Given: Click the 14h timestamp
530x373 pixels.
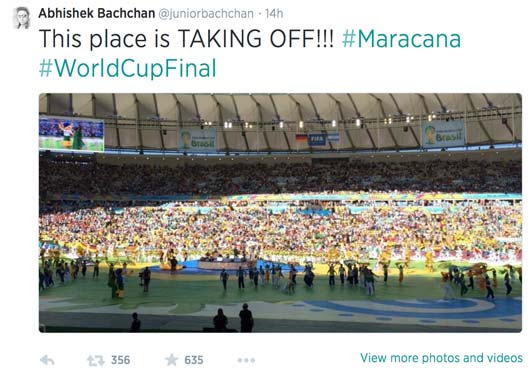Looking at the screenshot, I should click(x=274, y=14).
